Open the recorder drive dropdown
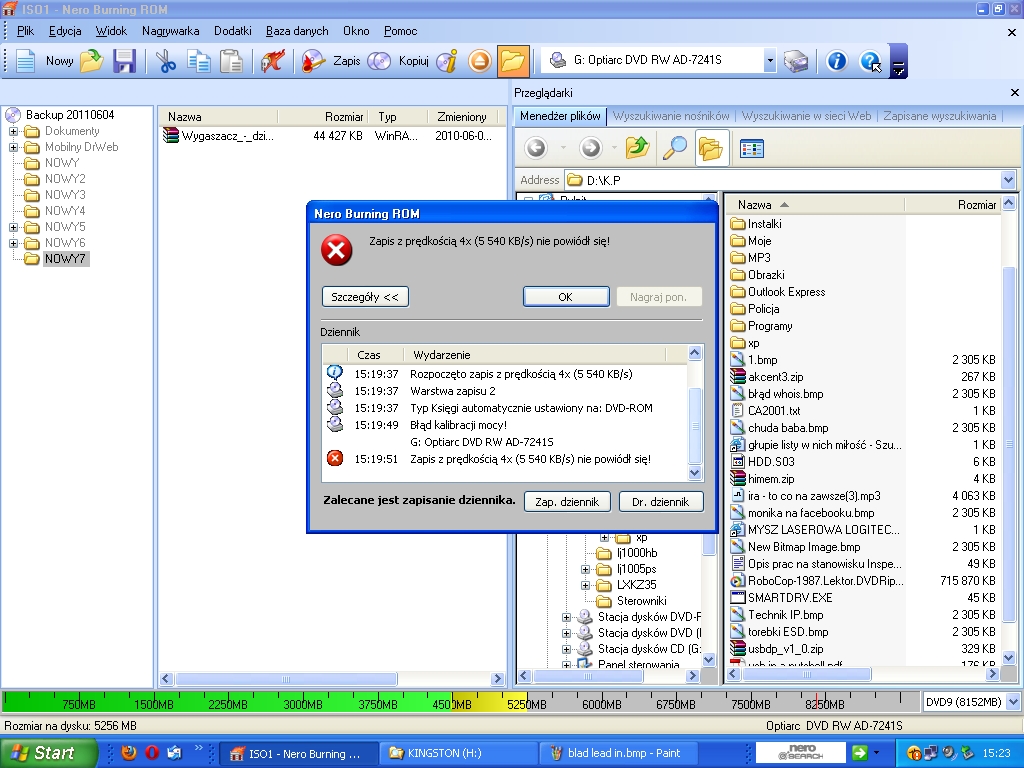Screen dimensions: 1024x768 [770, 61]
